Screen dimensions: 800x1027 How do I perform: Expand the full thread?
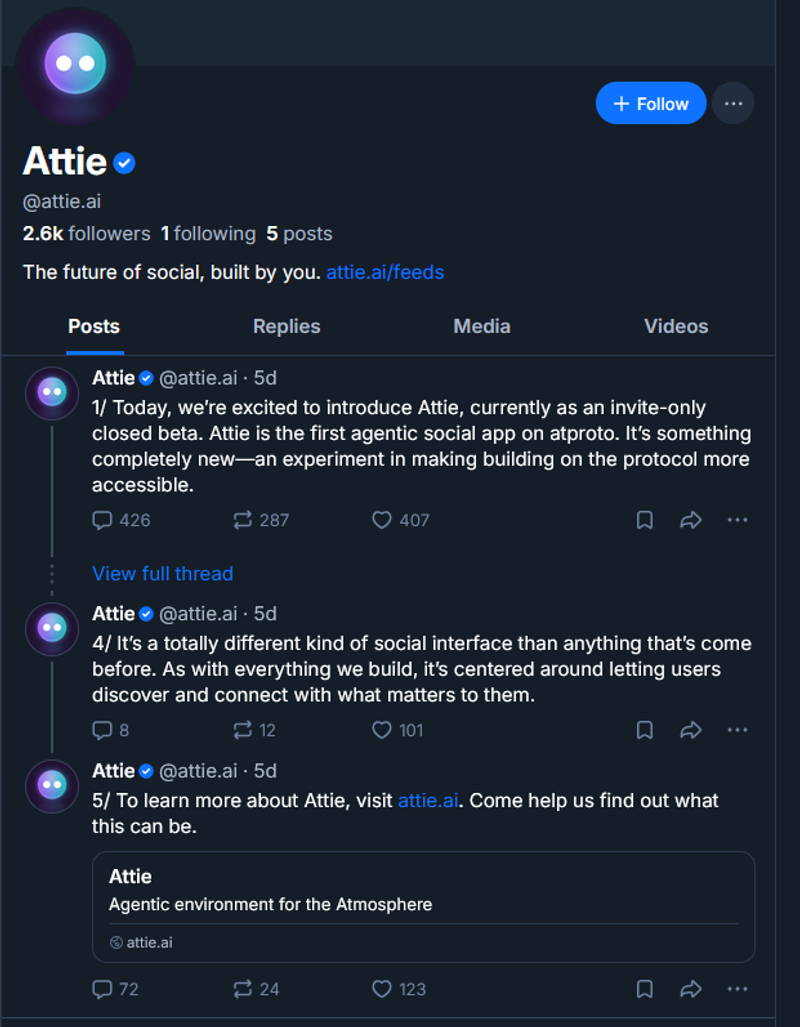pos(162,574)
